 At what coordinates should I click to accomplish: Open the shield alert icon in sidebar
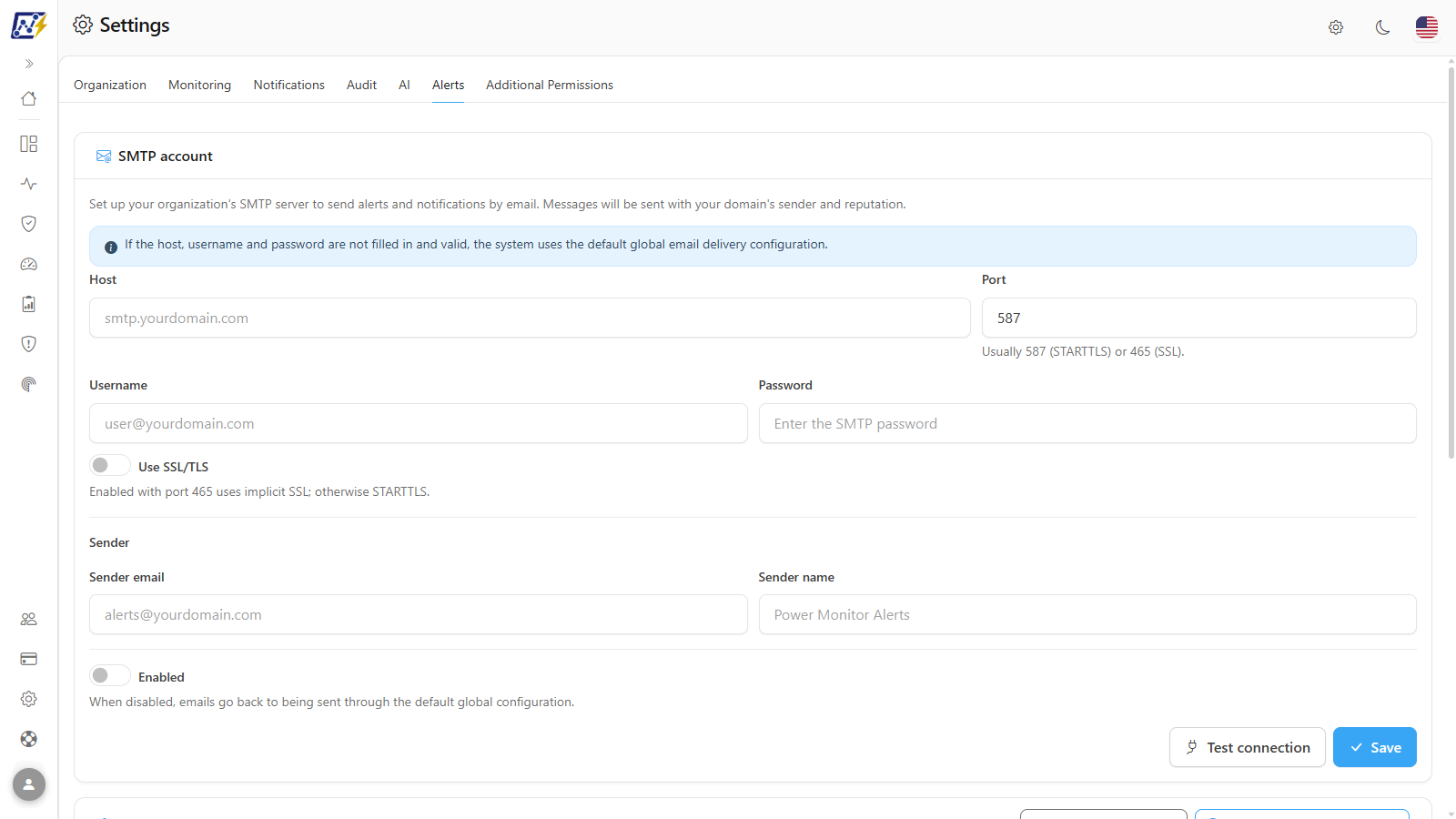pos(29,344)
